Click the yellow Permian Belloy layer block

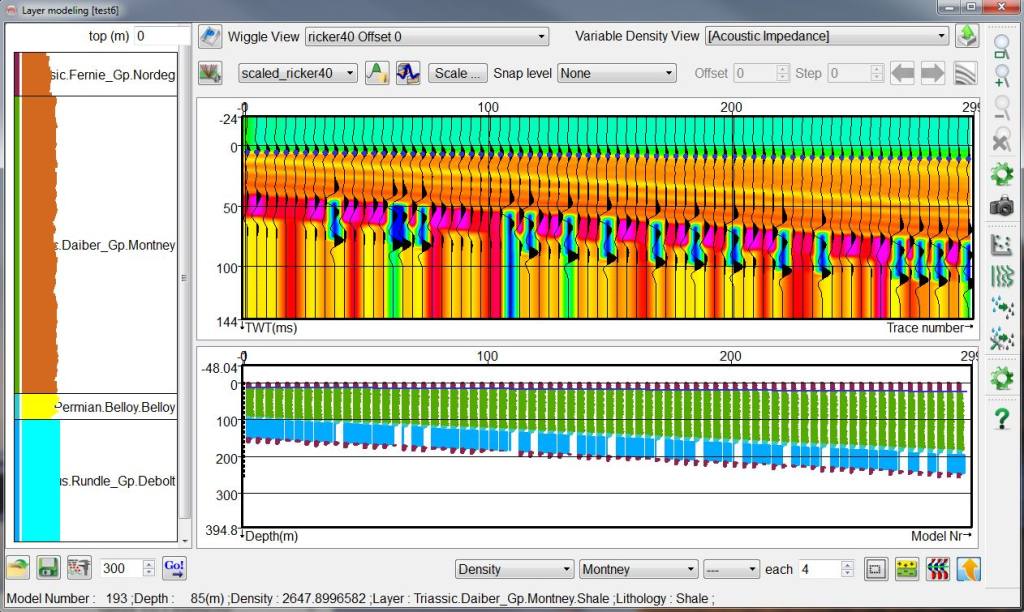[36, 406]
